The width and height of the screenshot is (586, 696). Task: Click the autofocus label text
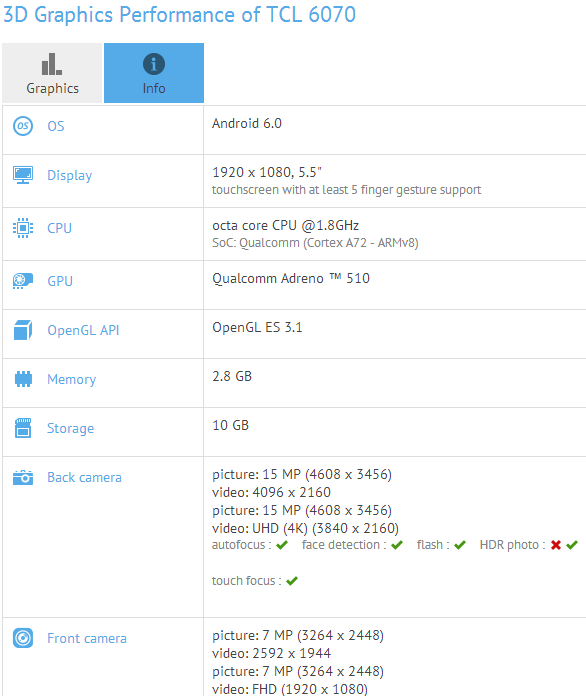coord(242,545)
